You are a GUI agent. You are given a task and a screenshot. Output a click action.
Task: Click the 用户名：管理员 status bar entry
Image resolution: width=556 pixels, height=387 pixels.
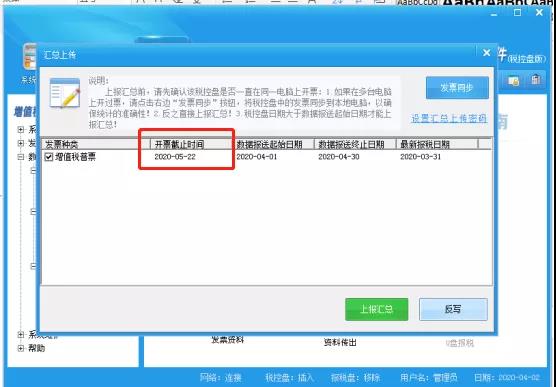pyautogui.click(x=428, y=377)
